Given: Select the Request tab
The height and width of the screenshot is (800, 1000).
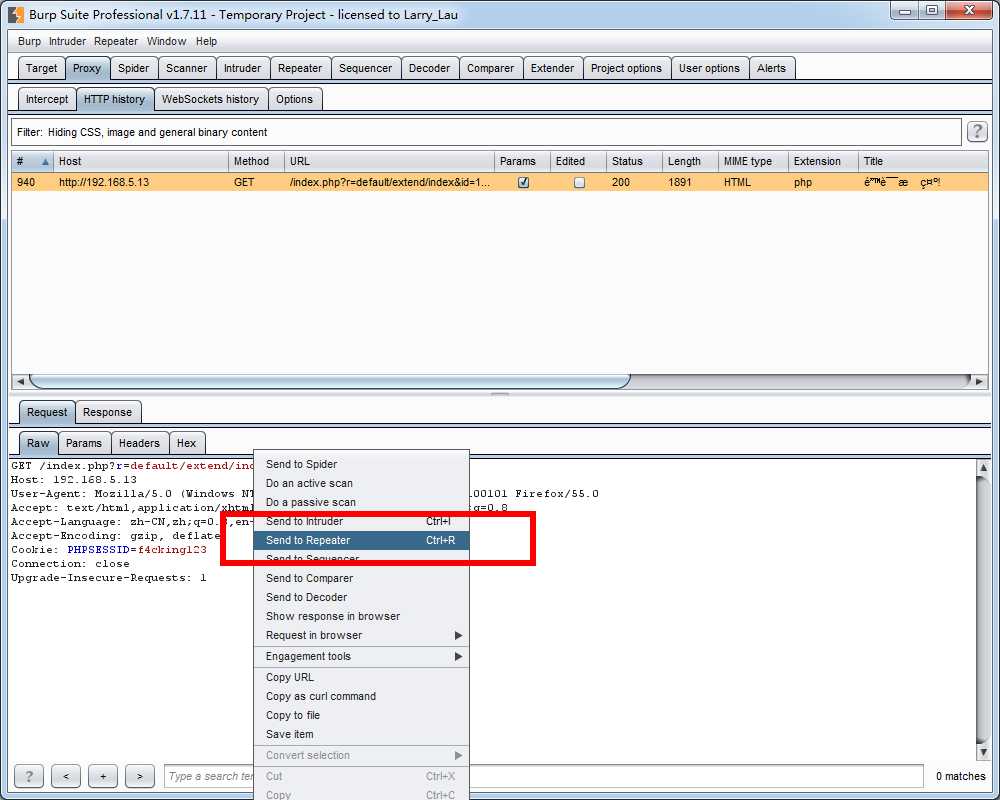Looking at the screenshot, I should pos(47,412).
